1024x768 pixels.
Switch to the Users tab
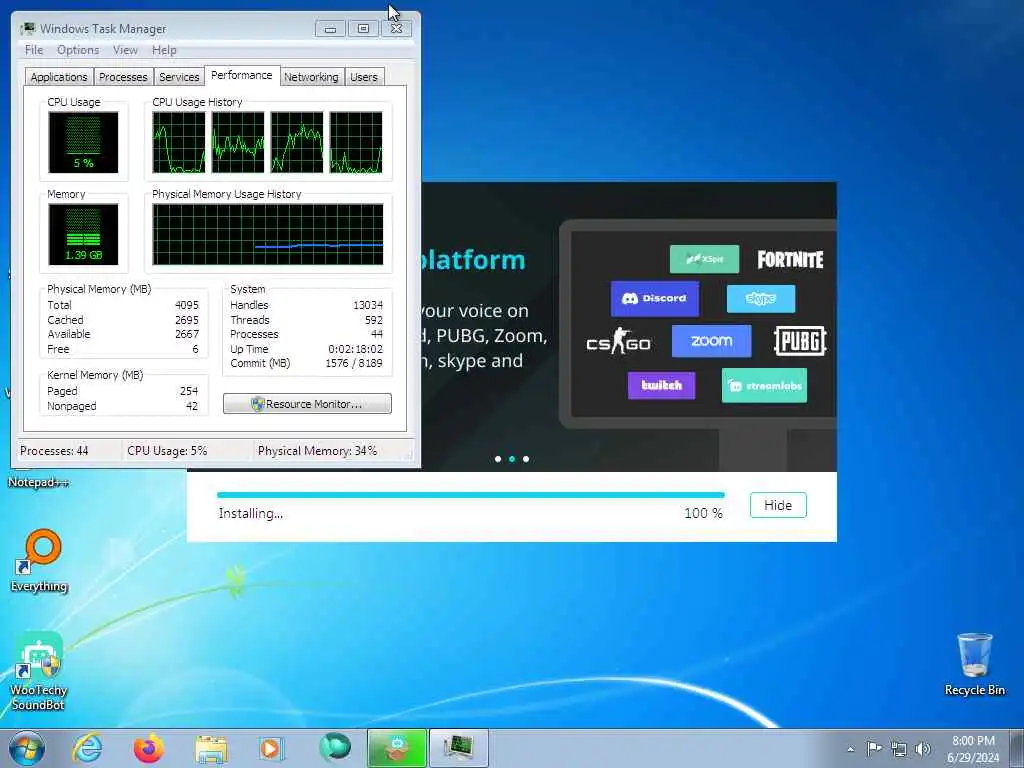tap(364, 77)
